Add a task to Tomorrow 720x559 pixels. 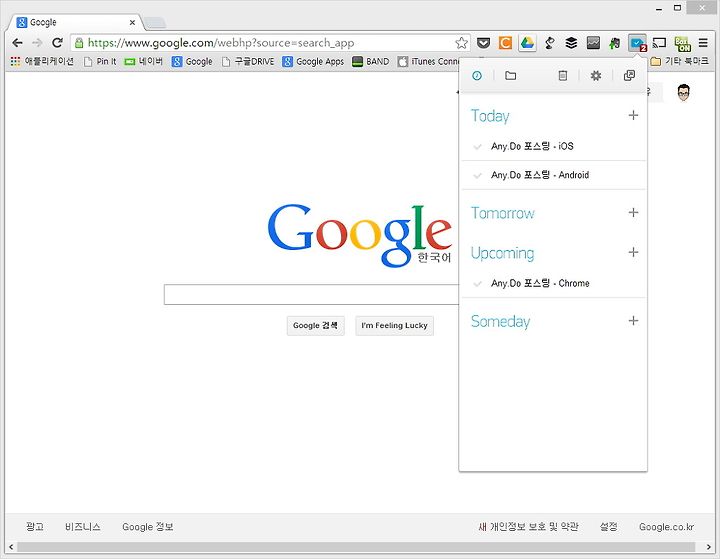(x=633, y=212)
